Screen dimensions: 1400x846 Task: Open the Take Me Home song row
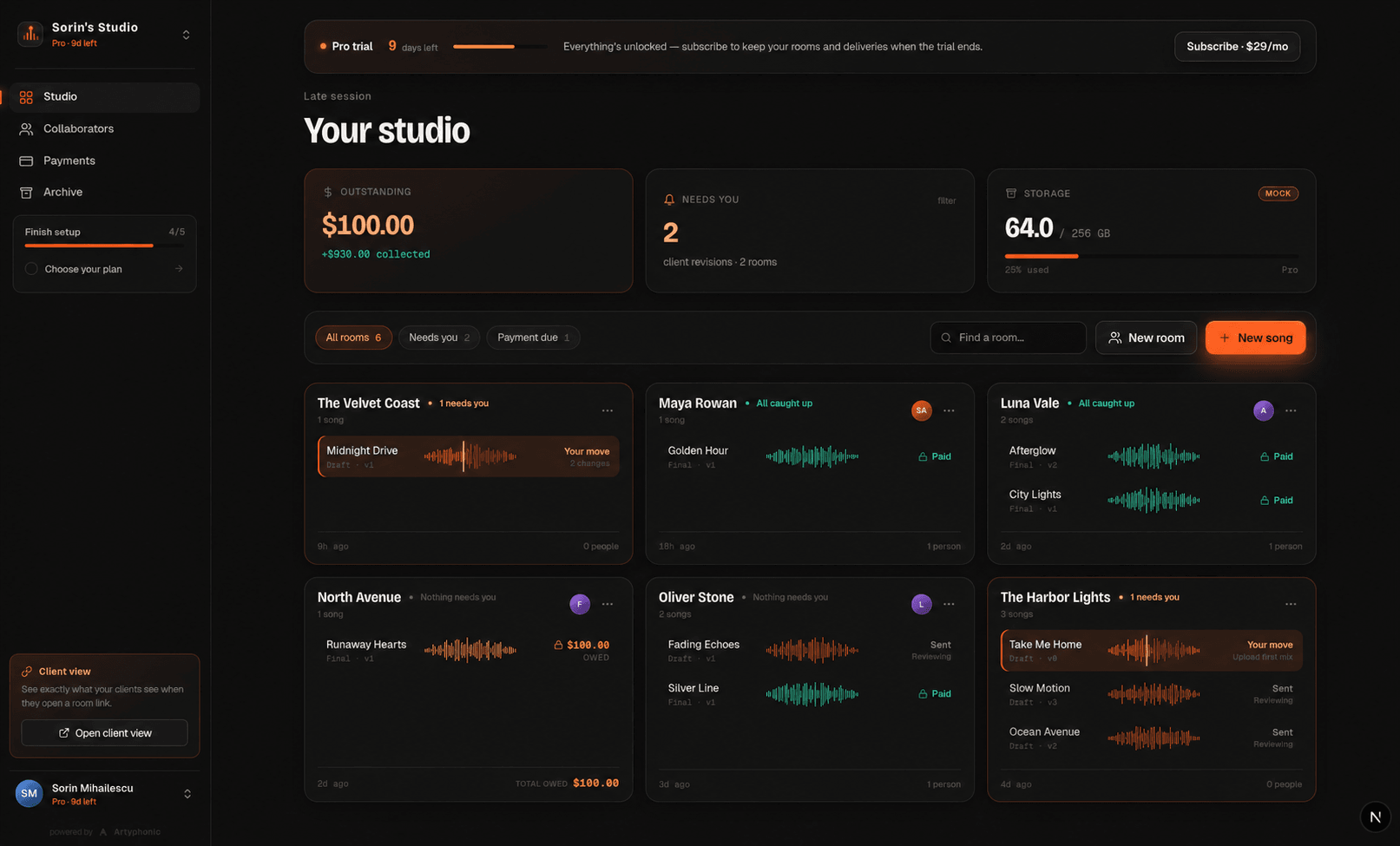coord(1152,650)
